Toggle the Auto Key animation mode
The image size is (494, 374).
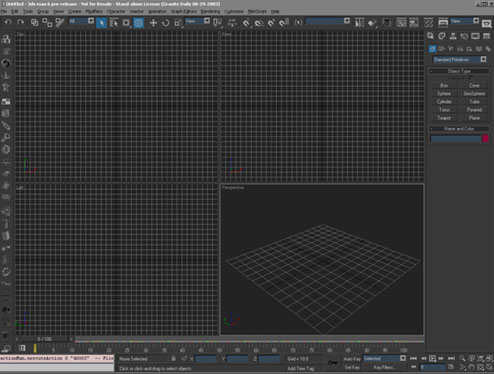[352, 359]
